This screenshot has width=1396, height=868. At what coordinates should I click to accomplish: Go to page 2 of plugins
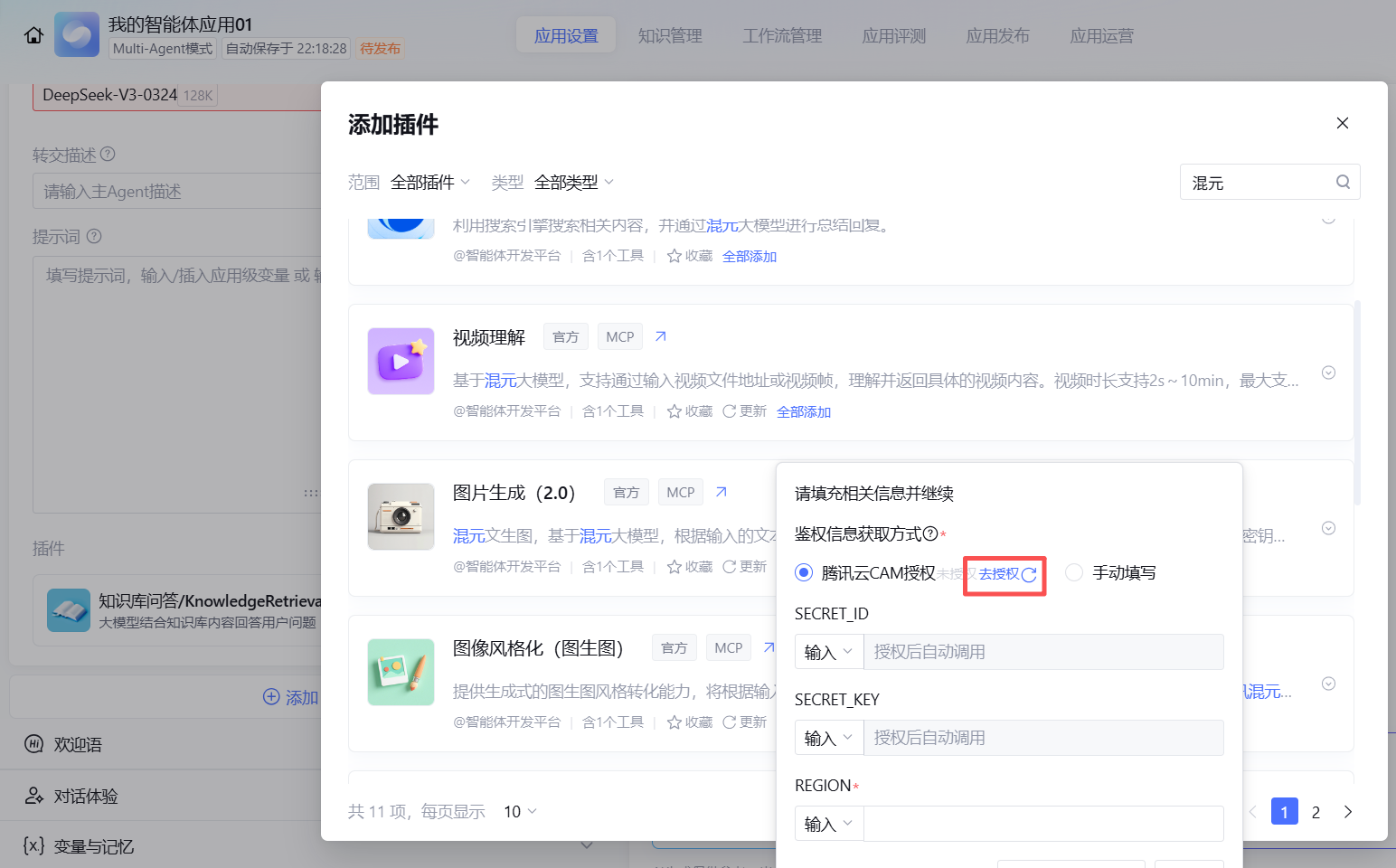[1316, 812]
